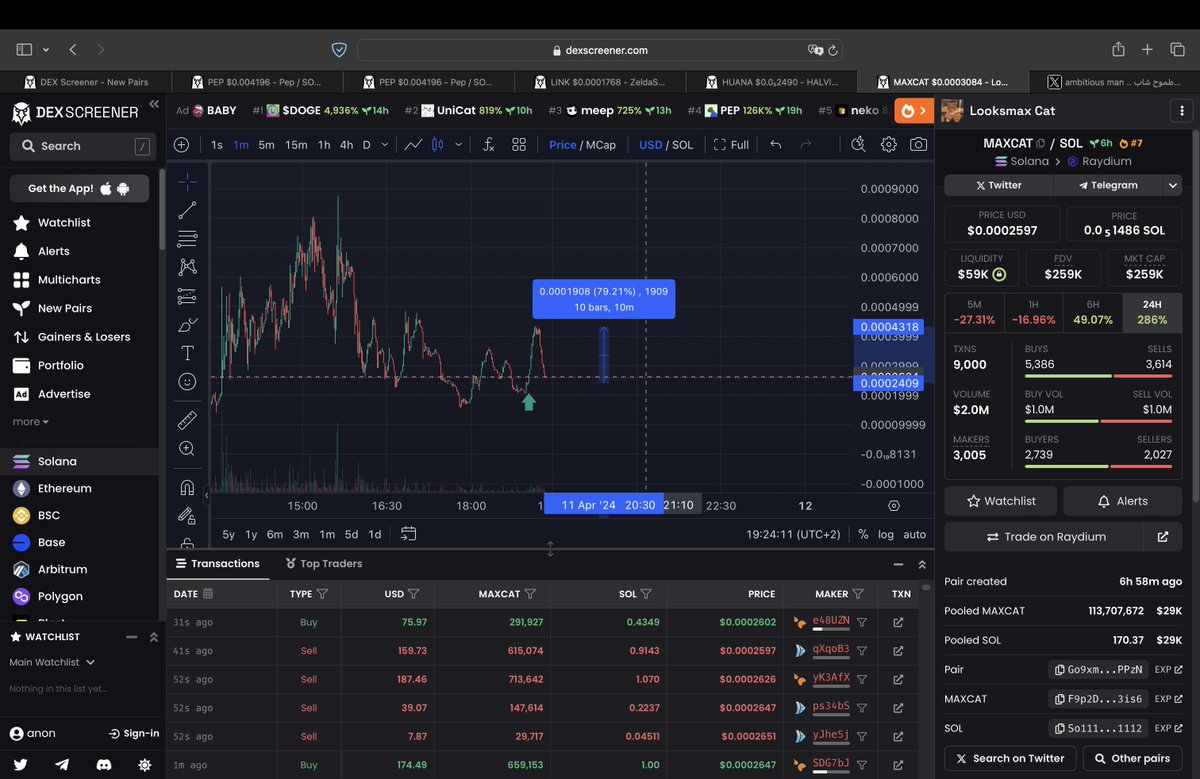Open the chart layout grid selector
The width and height of the screenshot is (1200, 779).
pos(519,145)
